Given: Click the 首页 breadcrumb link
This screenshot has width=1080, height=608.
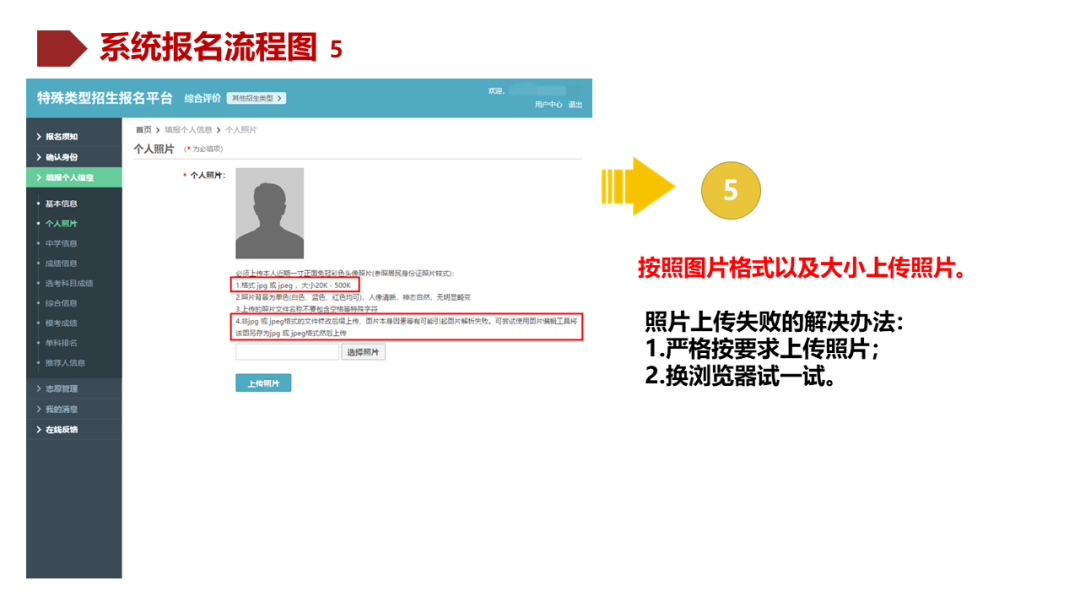Looking at the screenshot, I should tap(143, 129).
